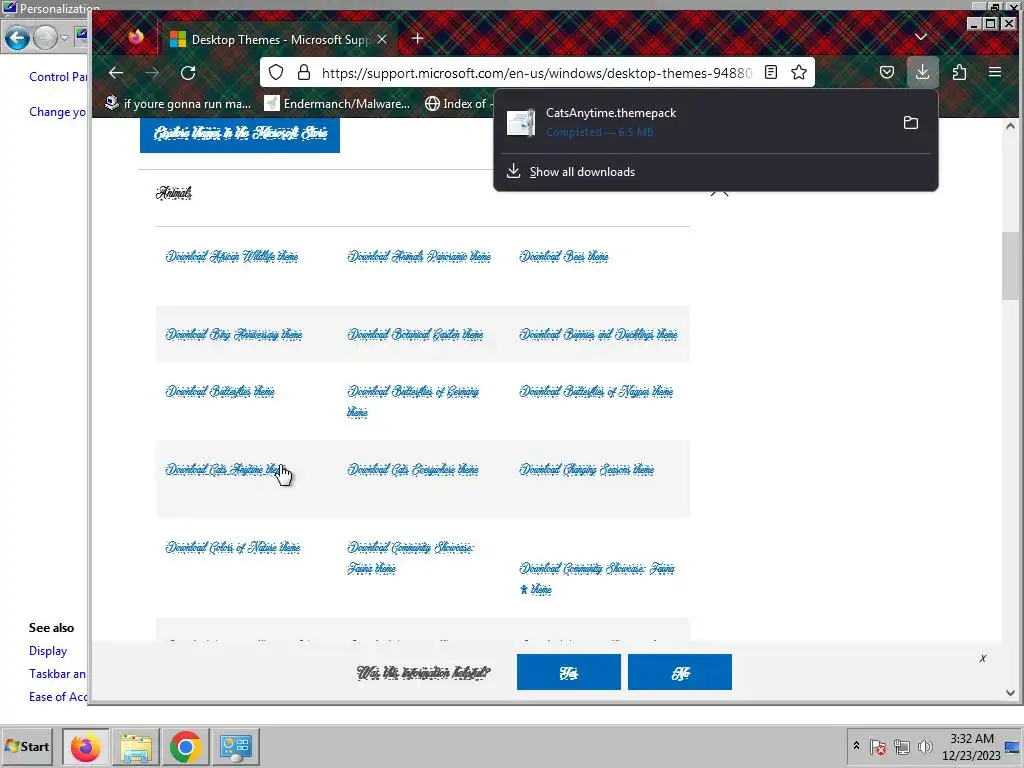Open Firefox View from the tab strip

click(x=136, y=38)
